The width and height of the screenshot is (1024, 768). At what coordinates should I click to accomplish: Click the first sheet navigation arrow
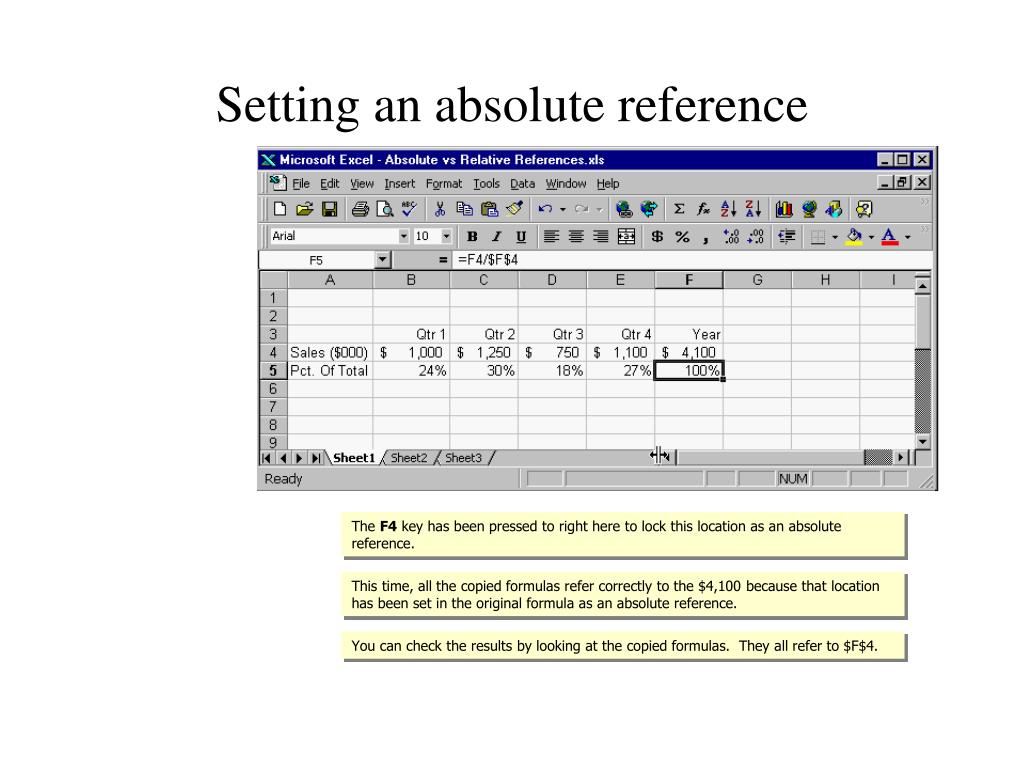[266, 458]
